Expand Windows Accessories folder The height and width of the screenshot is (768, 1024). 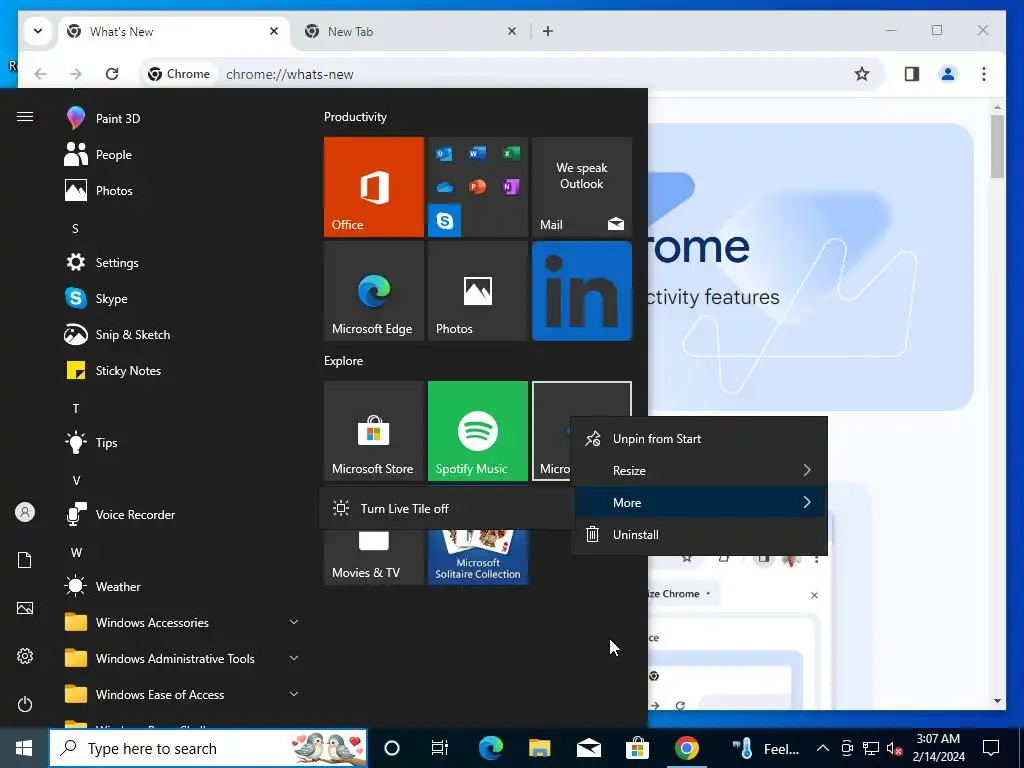[x=183, y=622]
